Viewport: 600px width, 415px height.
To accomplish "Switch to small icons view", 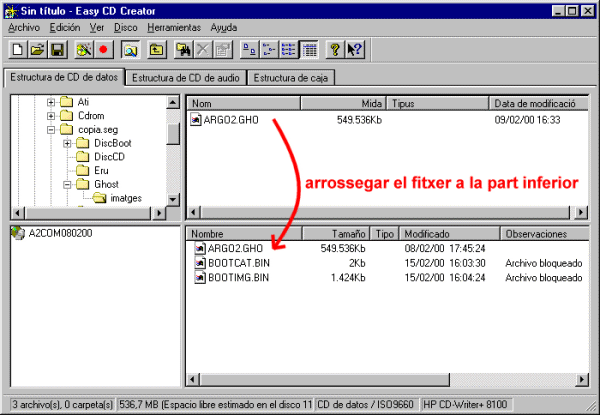I will click(x=269, y=50).
